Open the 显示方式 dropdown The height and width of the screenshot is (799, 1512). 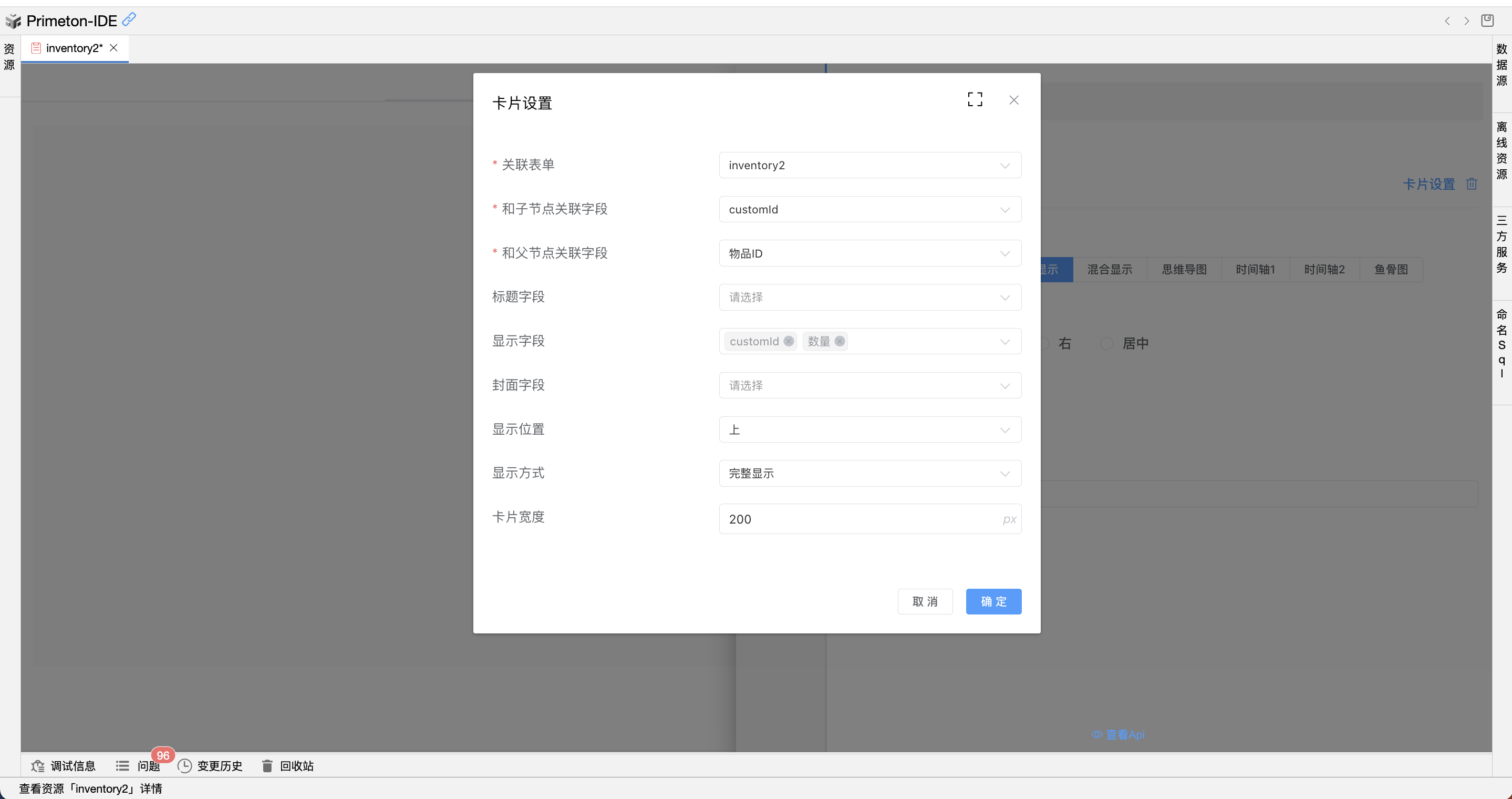coord(869,473)
